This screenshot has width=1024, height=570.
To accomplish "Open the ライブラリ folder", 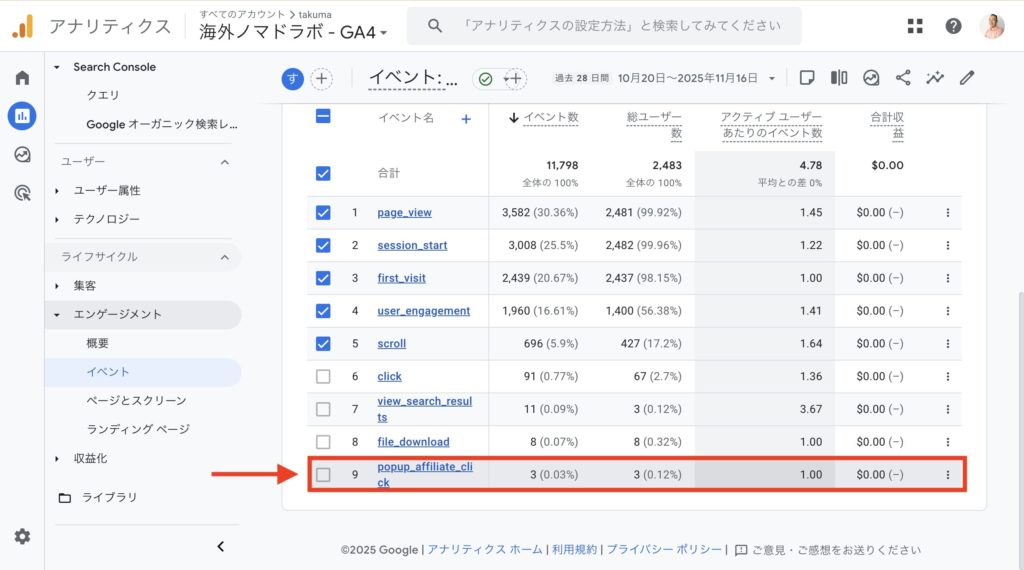I will pos(98,498).
